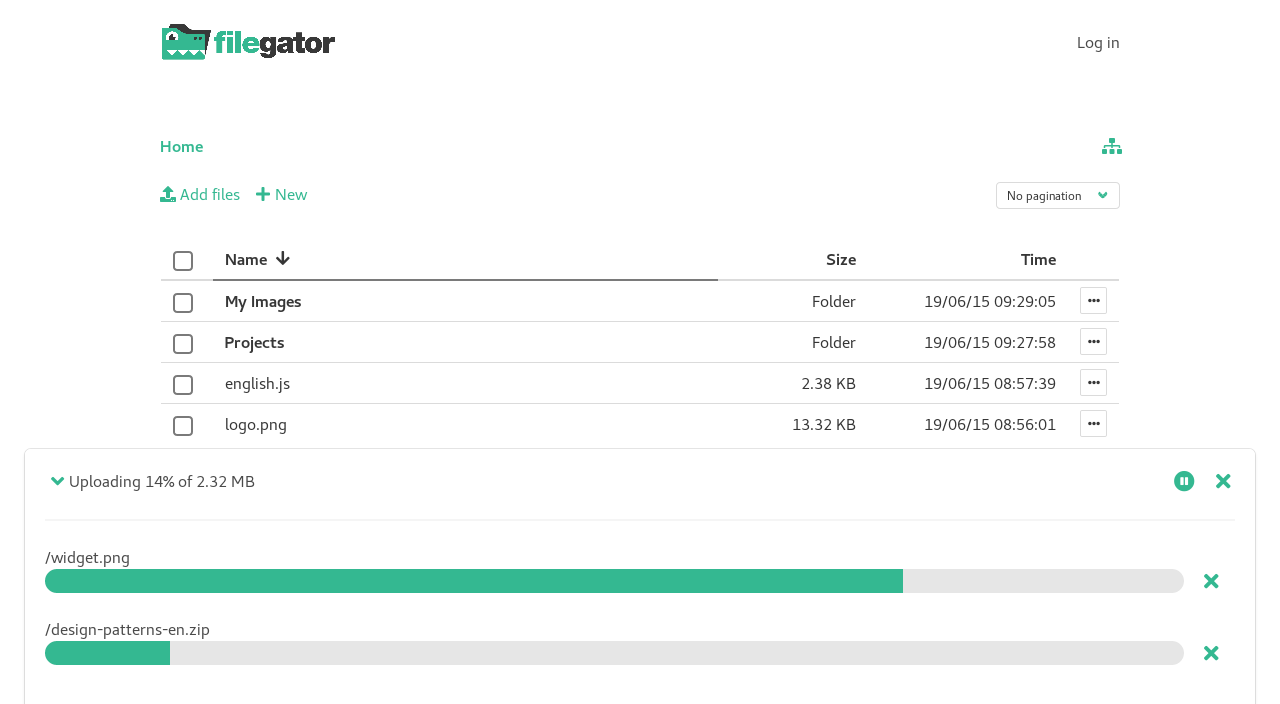1280x704 pixels.
Task: Pause the current upload
Action: coord(1183,481)
